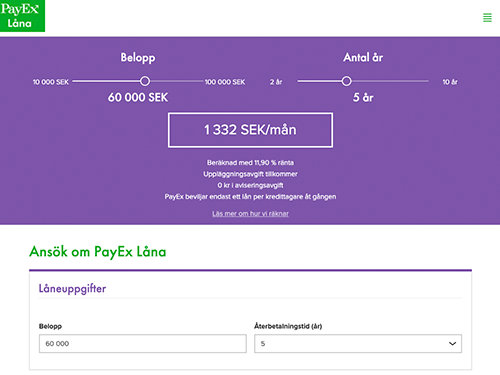Viewport: 500px width, 375px height.
Task: Click the '100 000 SEK' maximum label
Action: click(225, 82)
